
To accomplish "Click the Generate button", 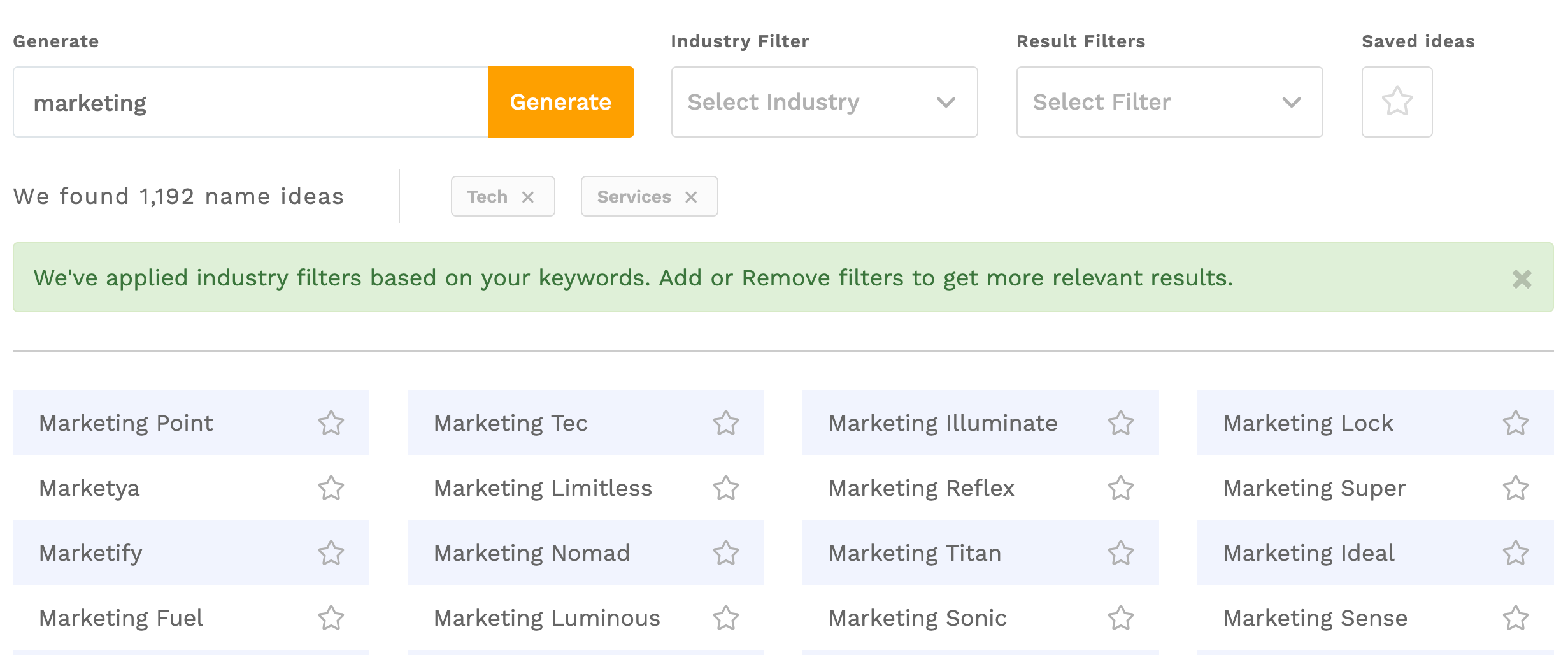I will click(561, 102).
